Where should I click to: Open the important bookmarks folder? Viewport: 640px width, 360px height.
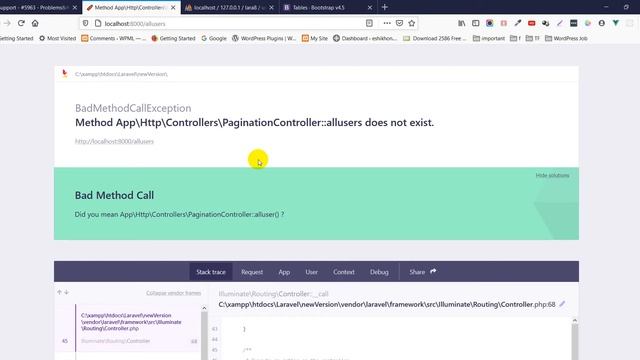pyautogui.click(x=489, y=38)
